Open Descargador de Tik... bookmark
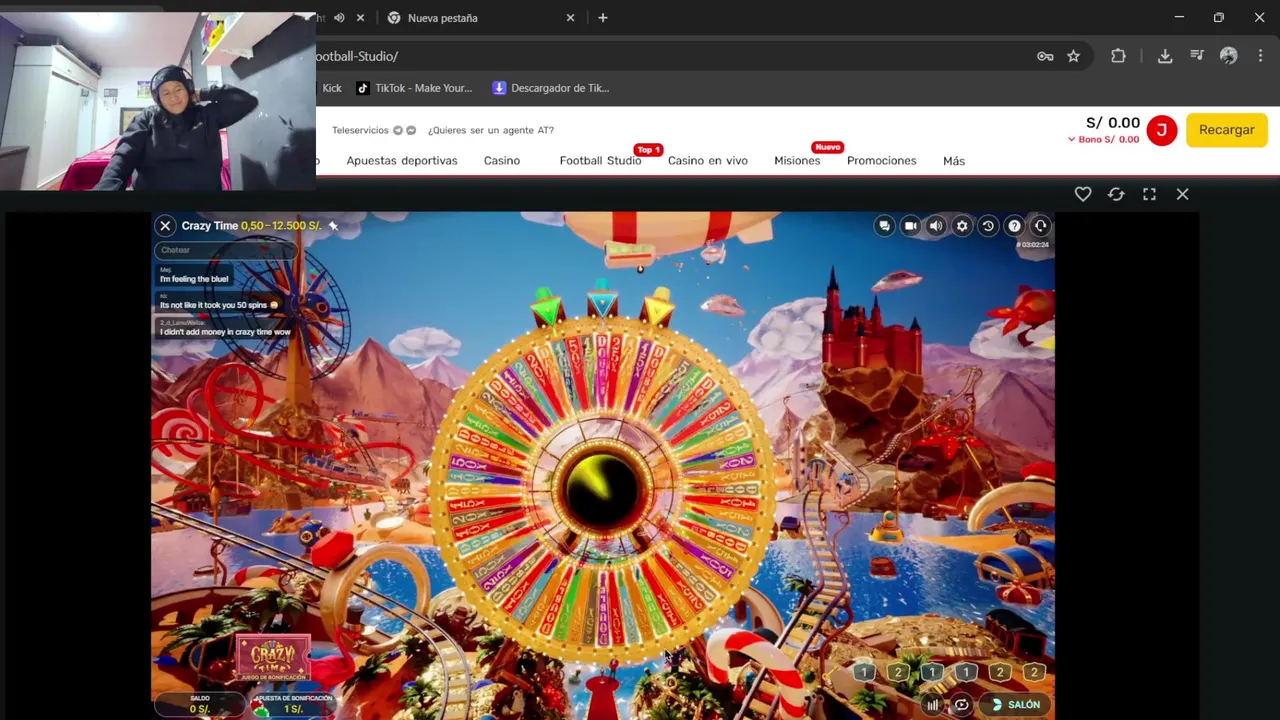This screenshot has width=1280, height=720. 551,88
